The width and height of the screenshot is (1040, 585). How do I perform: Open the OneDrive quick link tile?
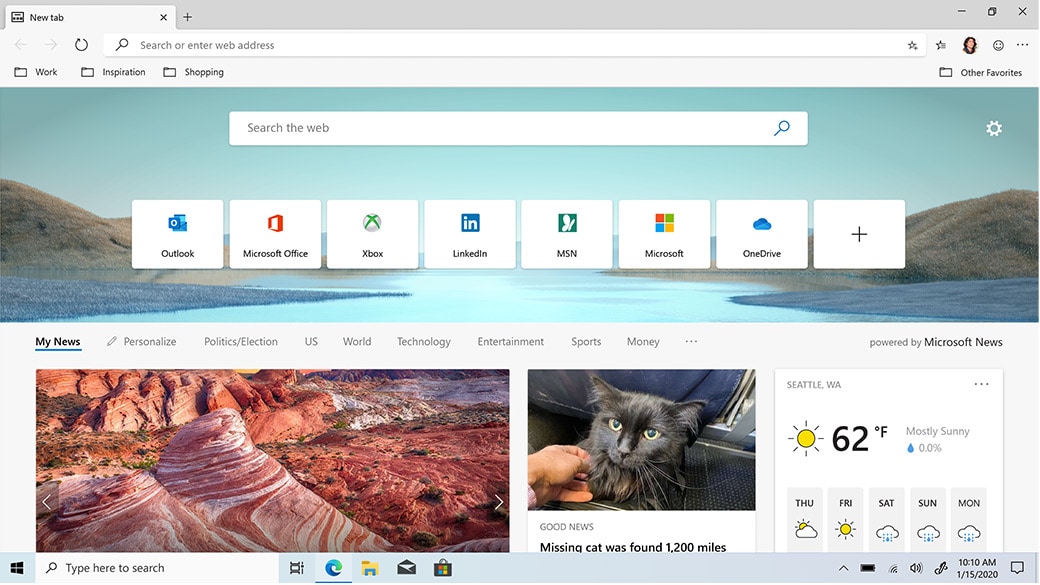761,234
